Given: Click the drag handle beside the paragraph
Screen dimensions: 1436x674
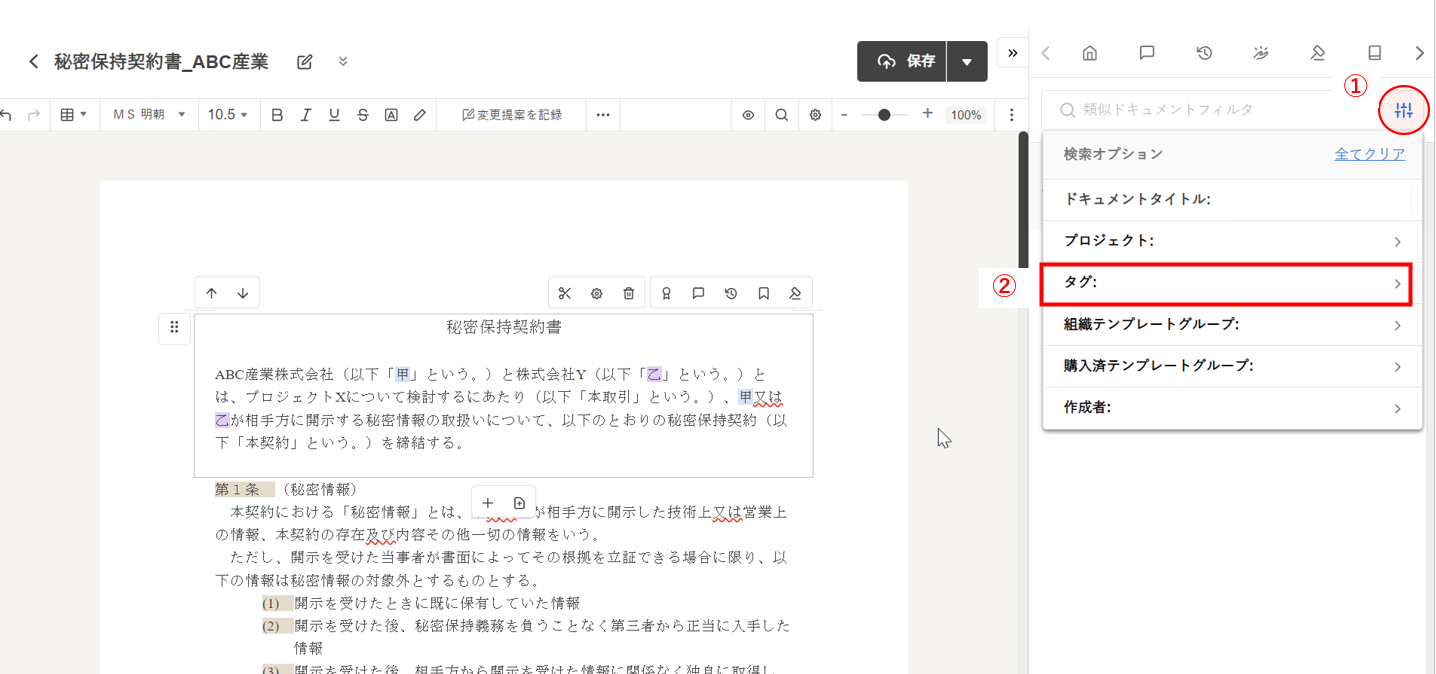Looking at the screenshot, I should click(174, 327).
